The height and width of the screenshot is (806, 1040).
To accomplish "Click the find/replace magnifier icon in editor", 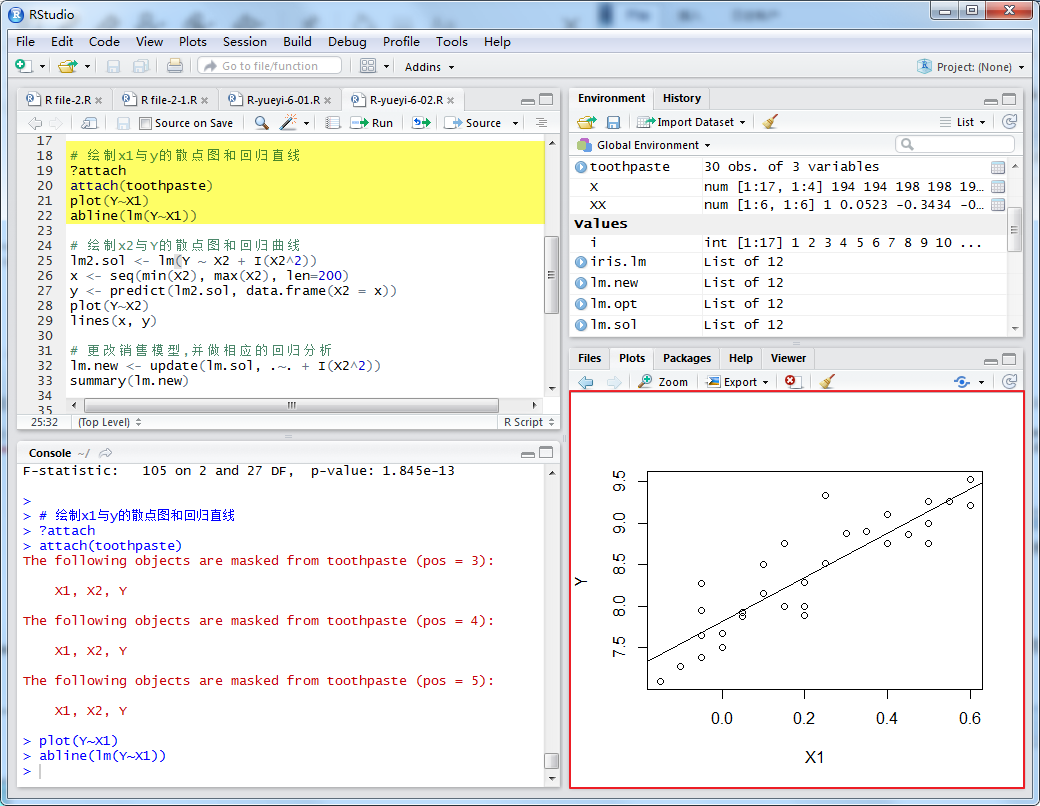I will click(x=261, y=123).
